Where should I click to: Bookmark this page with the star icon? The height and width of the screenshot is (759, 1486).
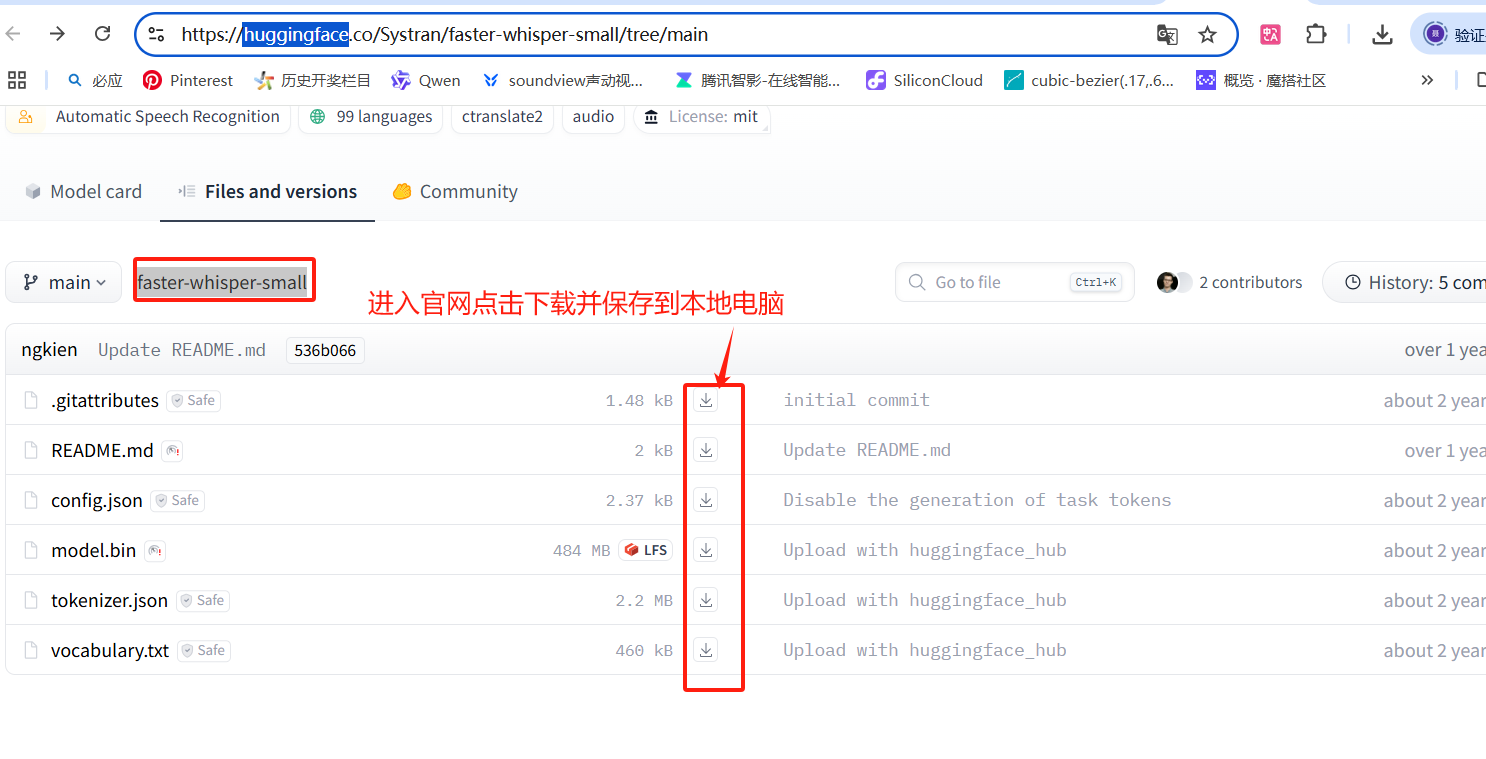(x=1207, y=35)
